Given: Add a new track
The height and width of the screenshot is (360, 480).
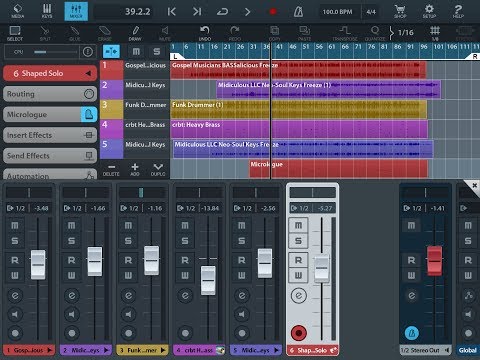Looking at the screenshot, I should coord(135,169).
